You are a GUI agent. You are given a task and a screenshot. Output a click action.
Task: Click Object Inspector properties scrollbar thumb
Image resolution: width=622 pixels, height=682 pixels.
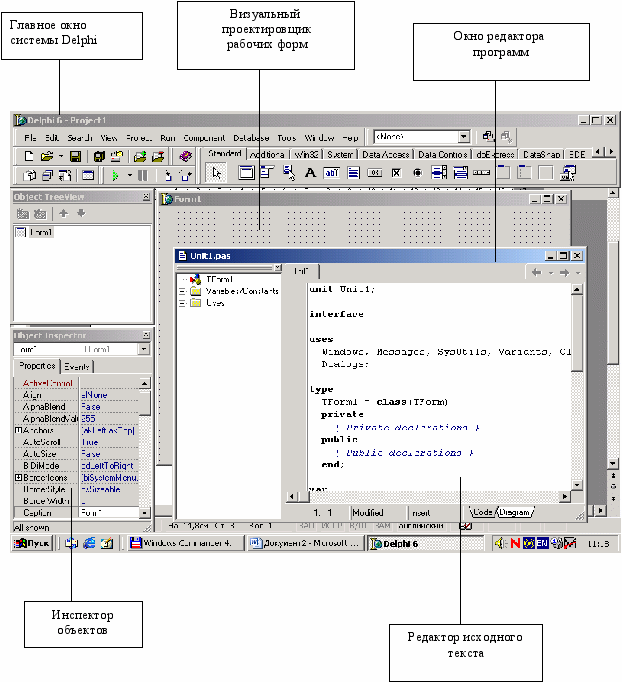tap(145, 402)
